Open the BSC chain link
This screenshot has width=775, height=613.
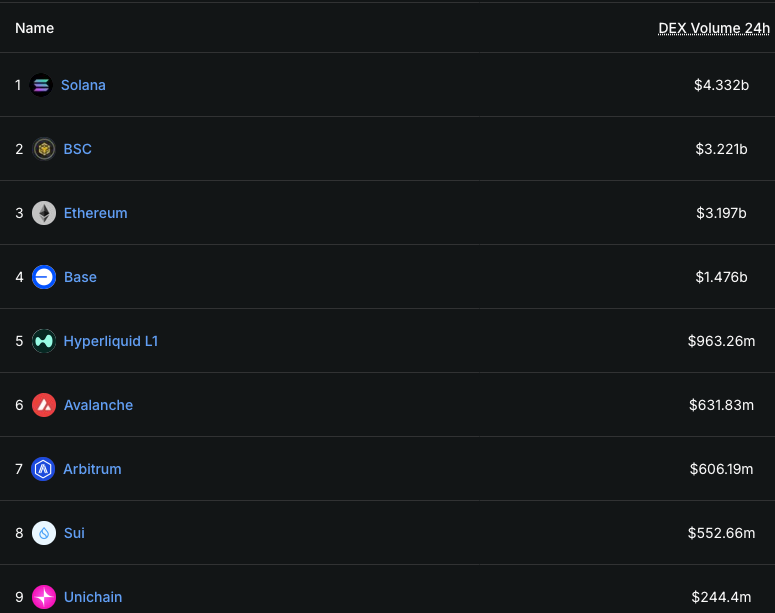78,149
